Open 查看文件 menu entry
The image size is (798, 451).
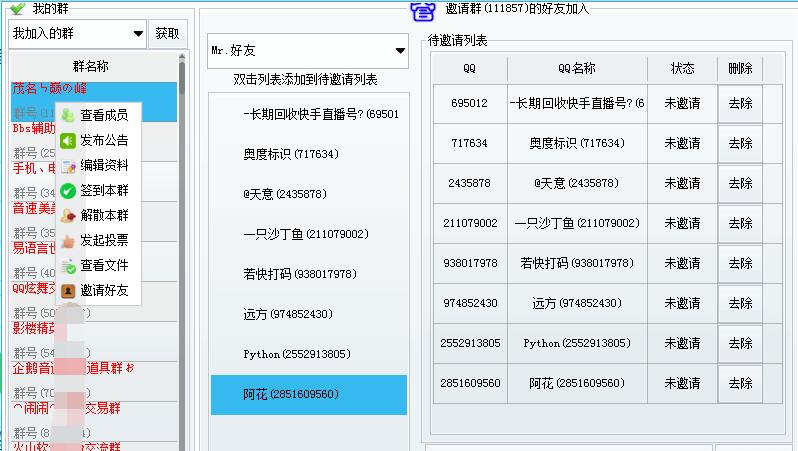click(98, 266)
